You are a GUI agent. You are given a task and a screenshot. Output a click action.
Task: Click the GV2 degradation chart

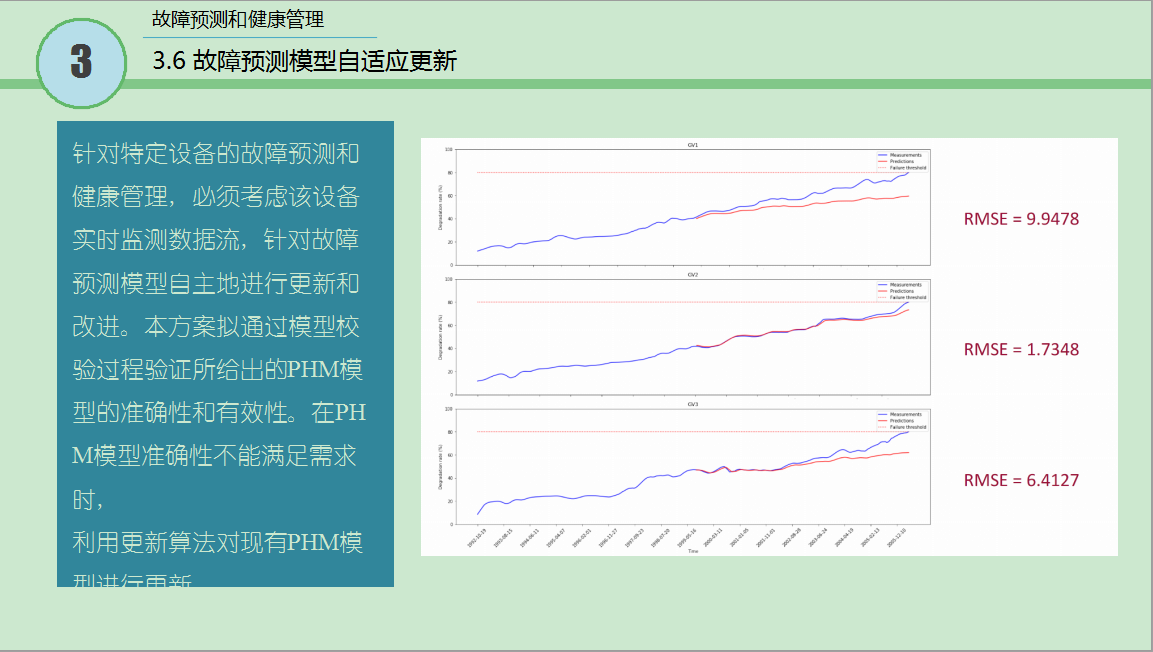pos(693,337)
